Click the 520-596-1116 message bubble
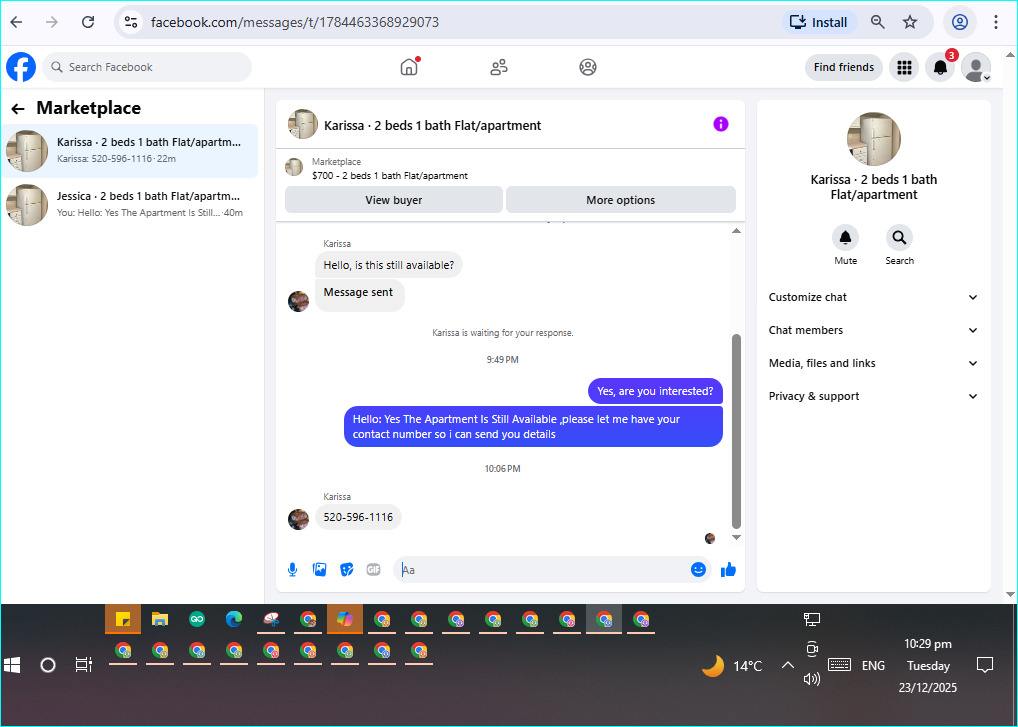The image size is (1018, 727). pos(358,517)
